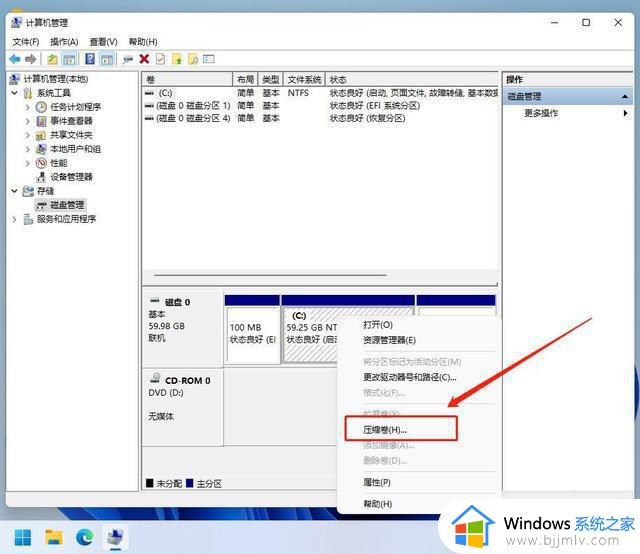
Task: Select the 磁盘 0 磁盘分区 4 row
Action: click(320, 118)
